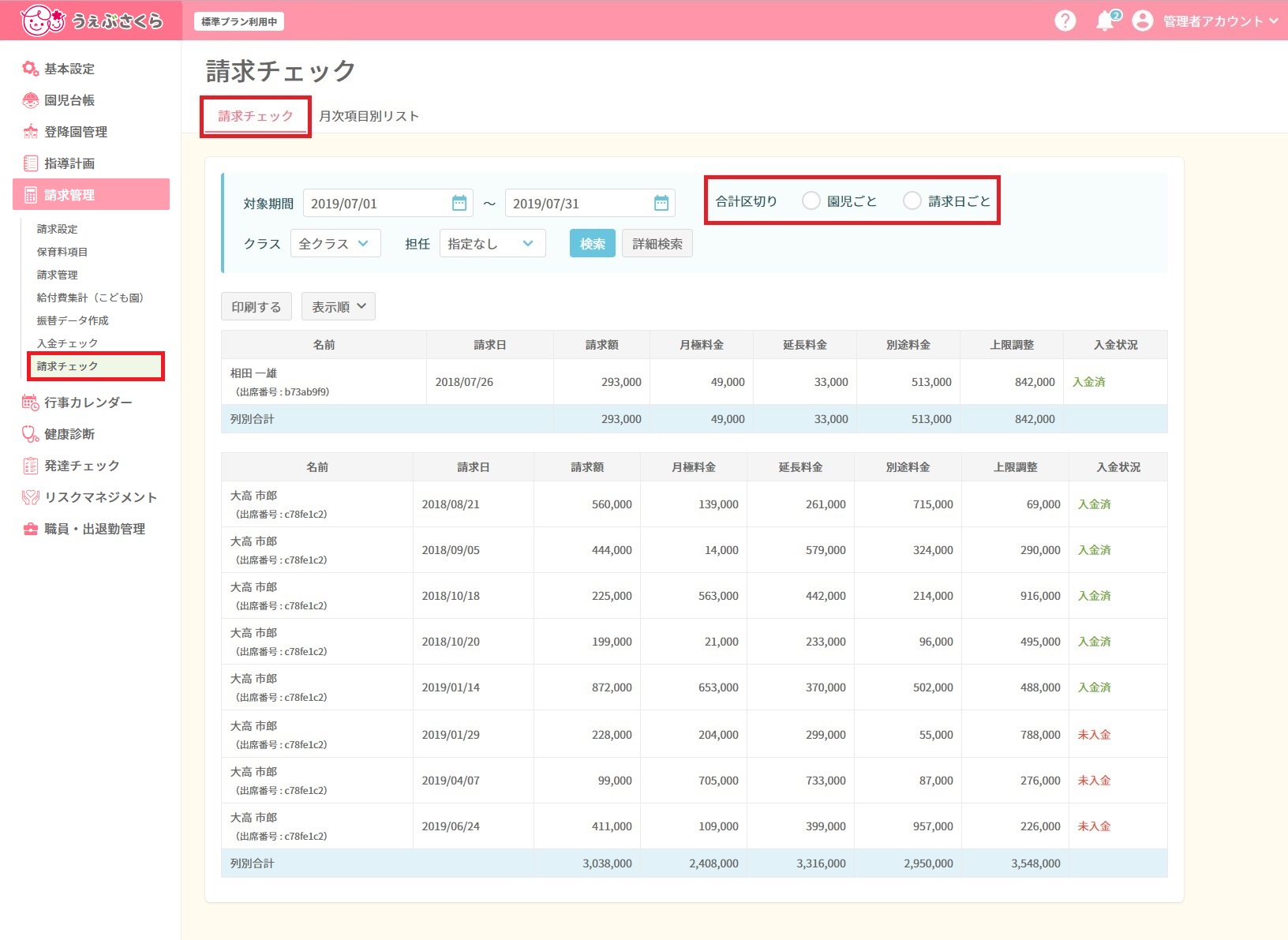
Task: Click the 列別合計 total 3,038,000
Action: point(607,863)
